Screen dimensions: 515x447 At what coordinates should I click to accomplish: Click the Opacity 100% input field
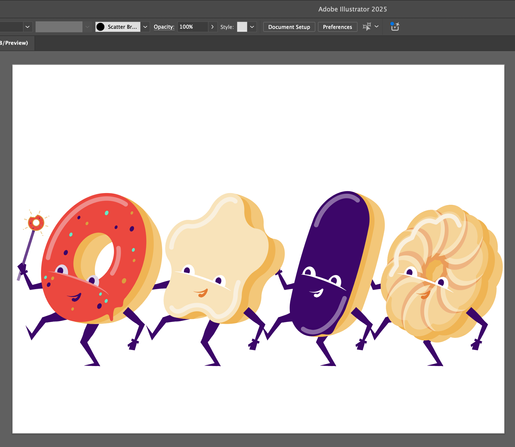click(193, 27)
